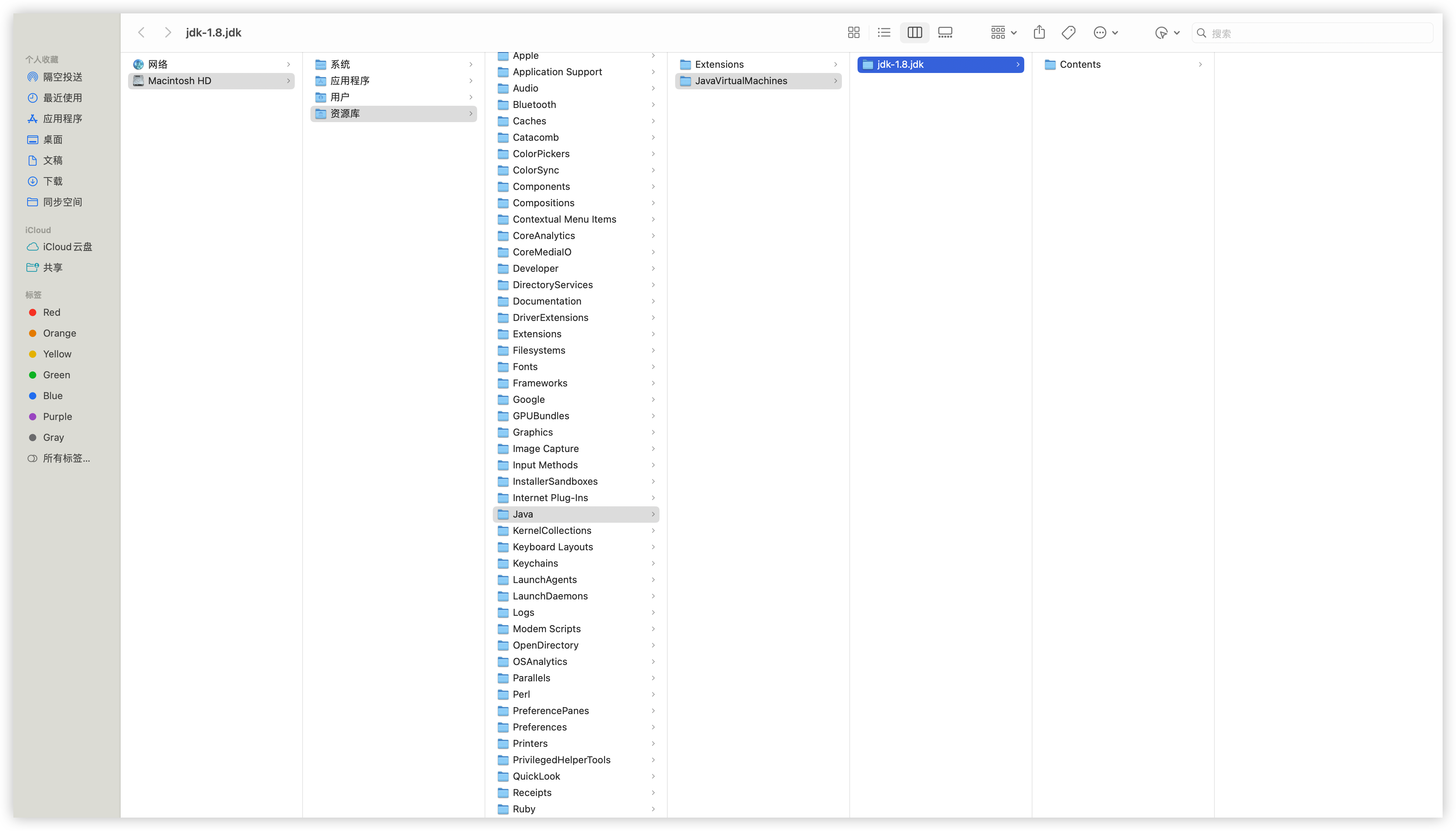Open the quick actions dropdown menu
This screenshot has width=1456, height=831.
[x=1167, y=32]
